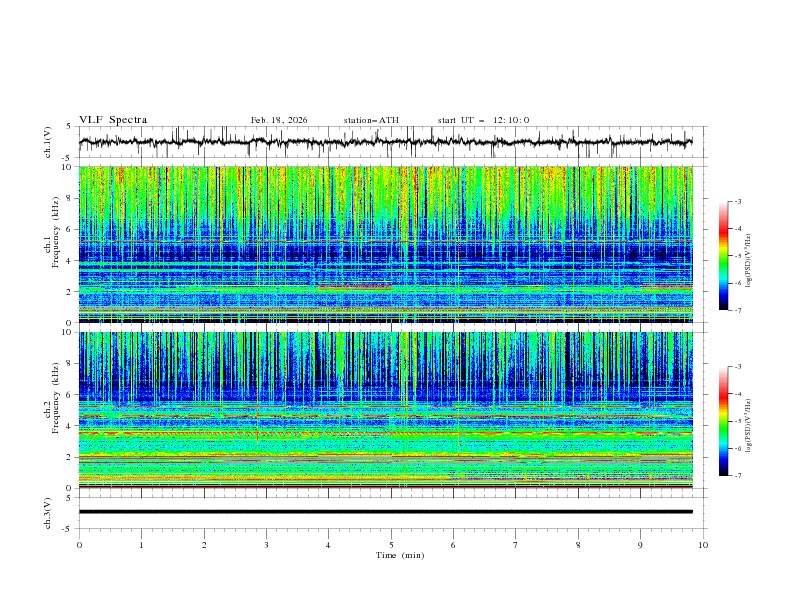Click the ch.1 "Frequency (kHz)" axis label
This screenshot has height=612, width=792.
56,233
